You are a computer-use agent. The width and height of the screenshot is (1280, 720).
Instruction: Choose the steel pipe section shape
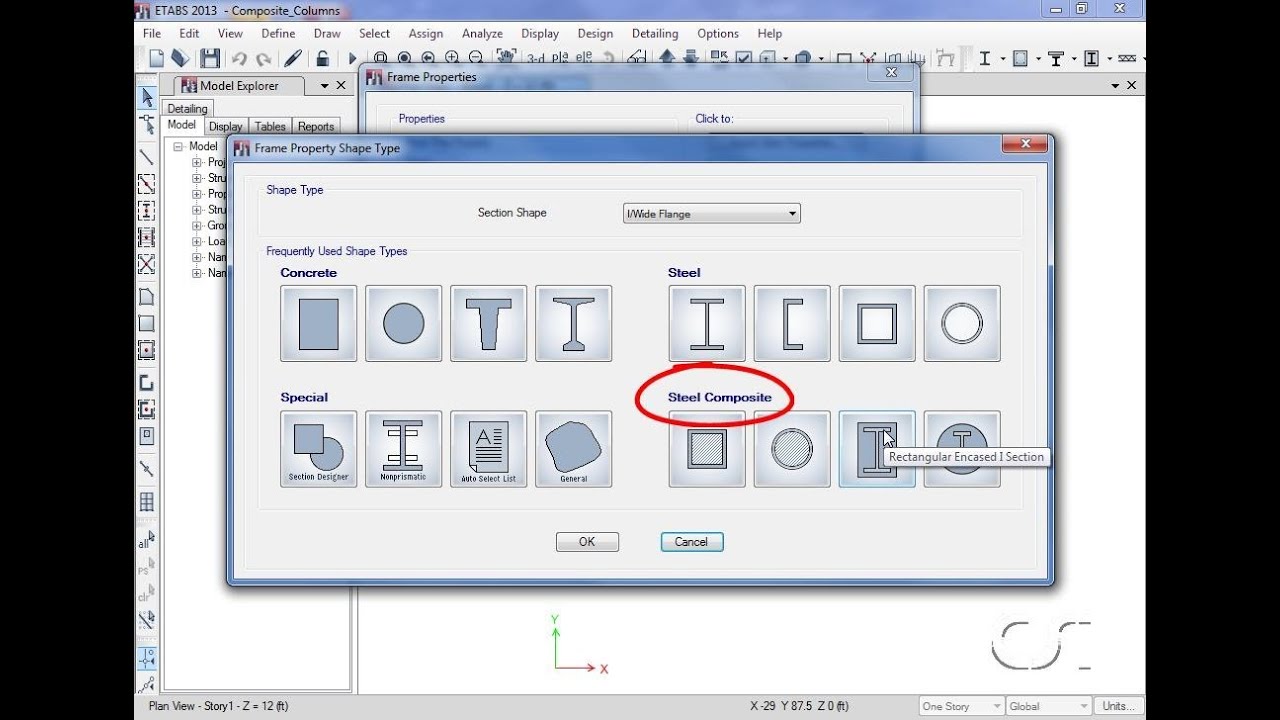pos(962,323)
